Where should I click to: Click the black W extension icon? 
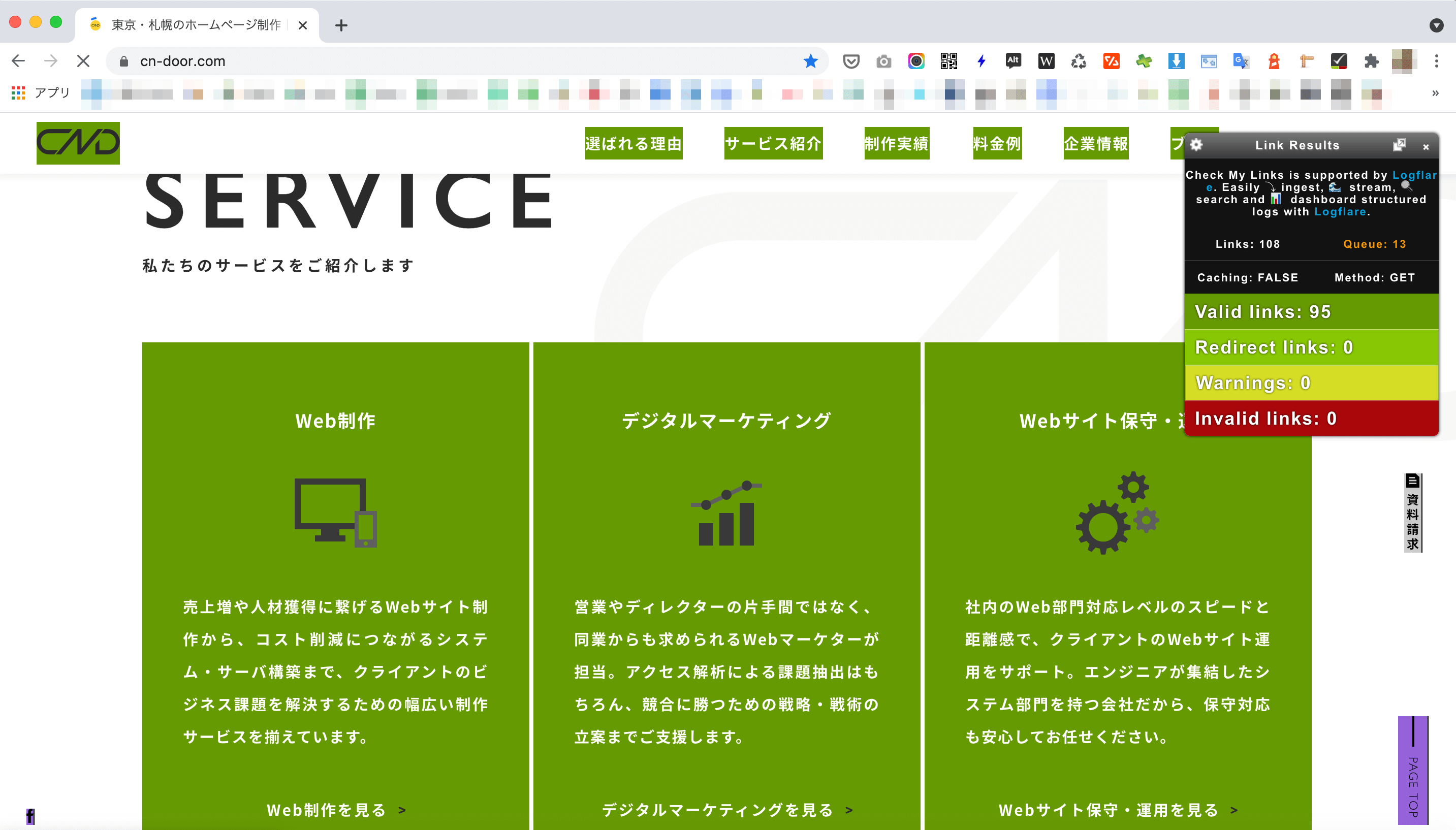(x=1046, y=61)
